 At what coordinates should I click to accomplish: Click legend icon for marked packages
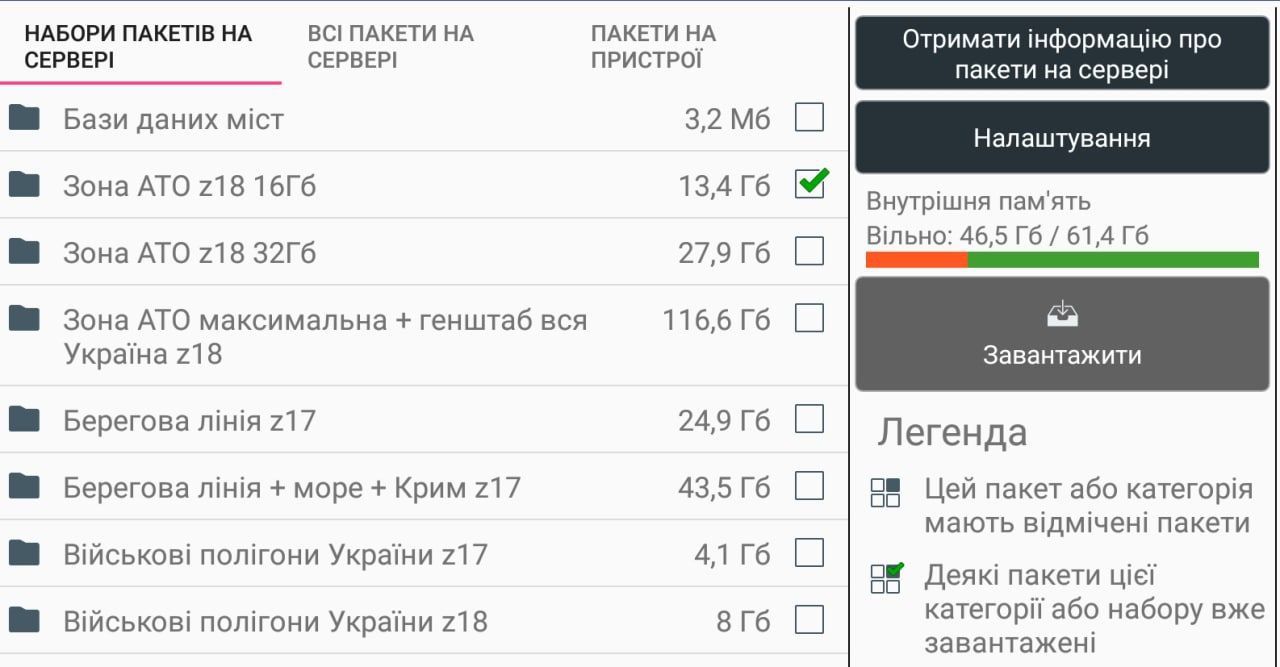click(886, 492)
